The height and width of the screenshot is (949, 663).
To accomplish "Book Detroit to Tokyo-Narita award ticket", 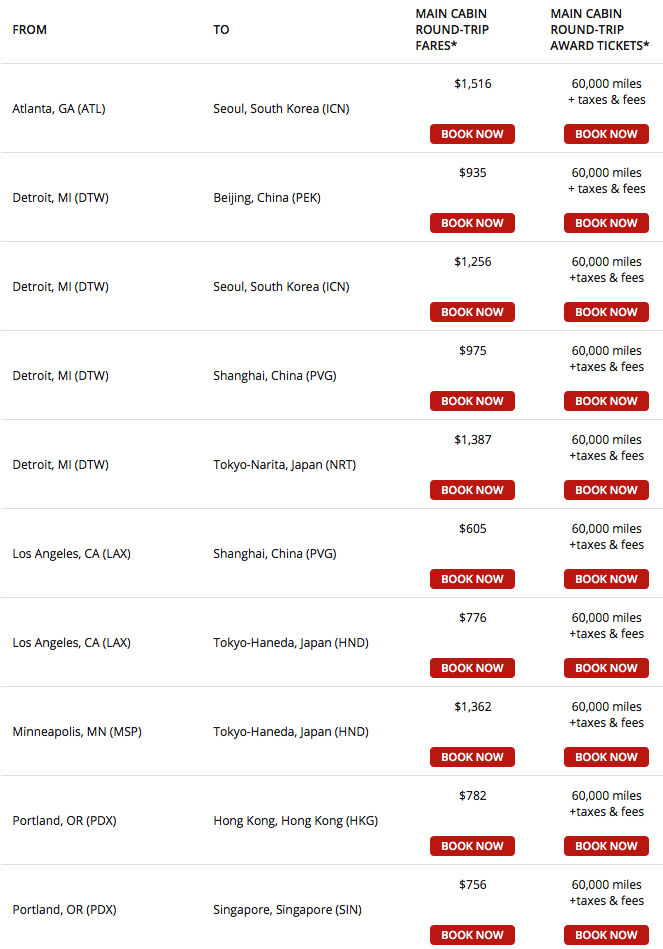I will click(x=606, y=490).
